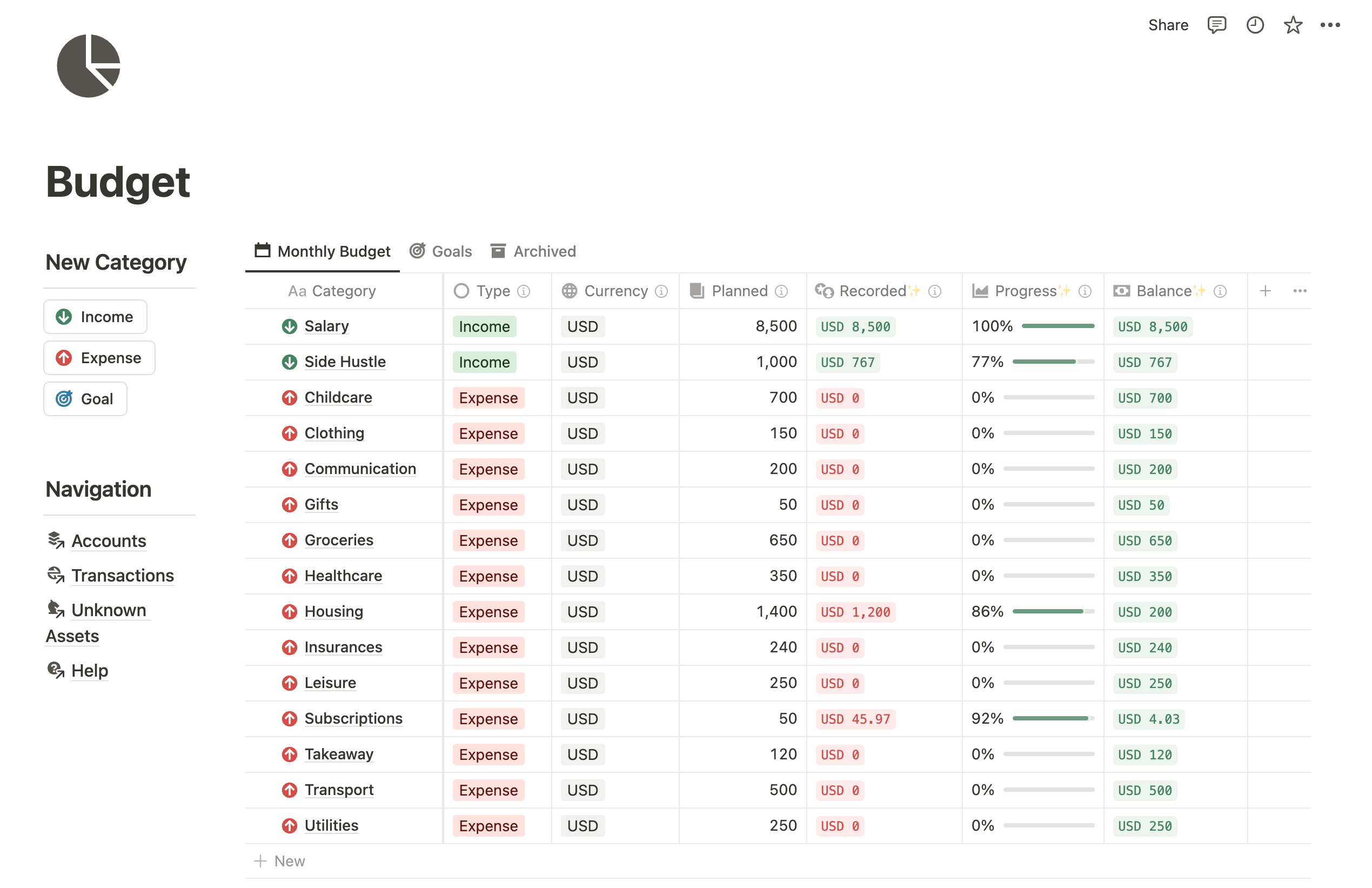Click the Expense red arrow icon beside Housing
The height and width of the screenshot is (888, 1372).
click(290, 611)
